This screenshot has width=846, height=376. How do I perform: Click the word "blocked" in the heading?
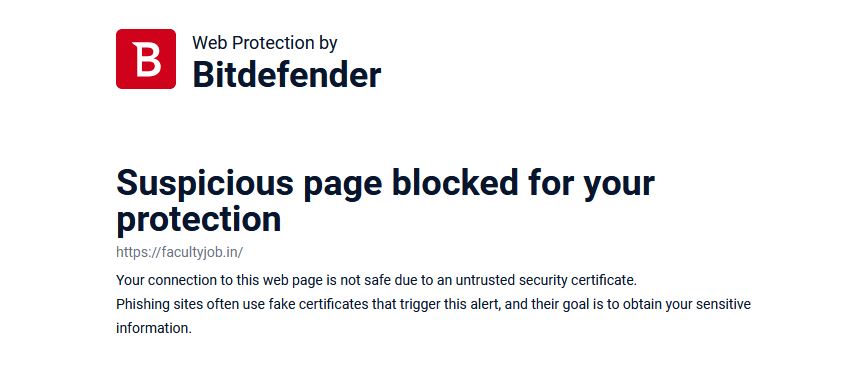click(455, 182)
